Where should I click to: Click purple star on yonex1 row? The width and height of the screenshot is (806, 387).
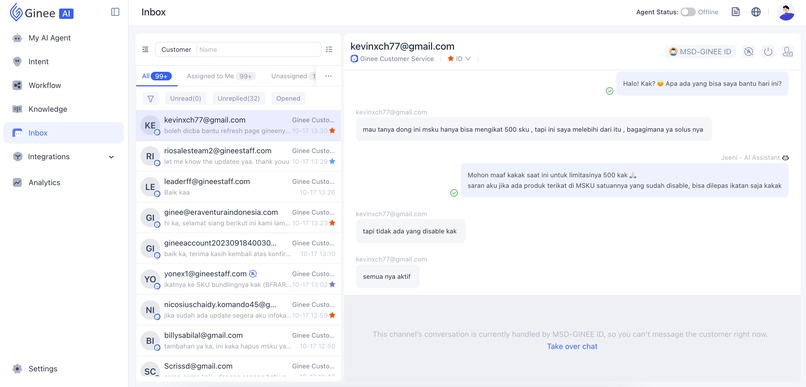click(332, 284)
